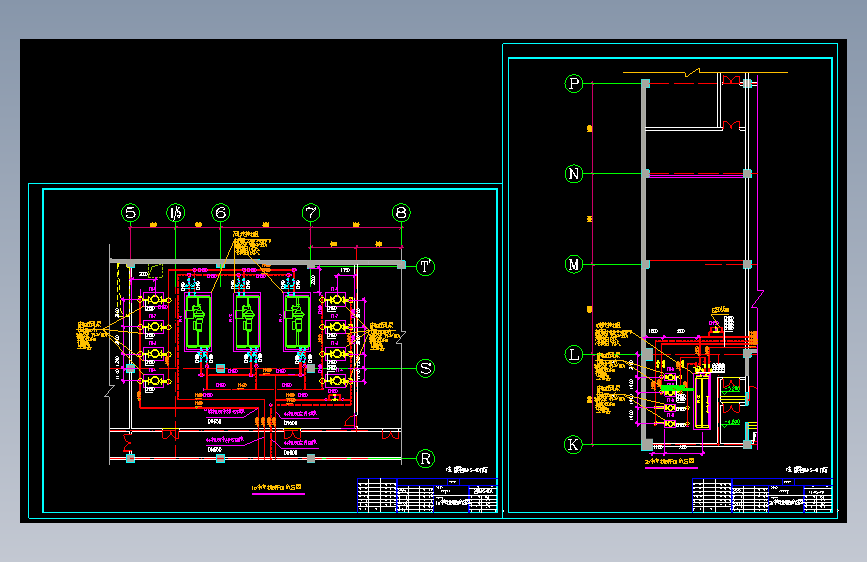867x562 pixels.
Task: Click the grid axis bubble T
Action: pyautogui.click(x=425, y=267)
